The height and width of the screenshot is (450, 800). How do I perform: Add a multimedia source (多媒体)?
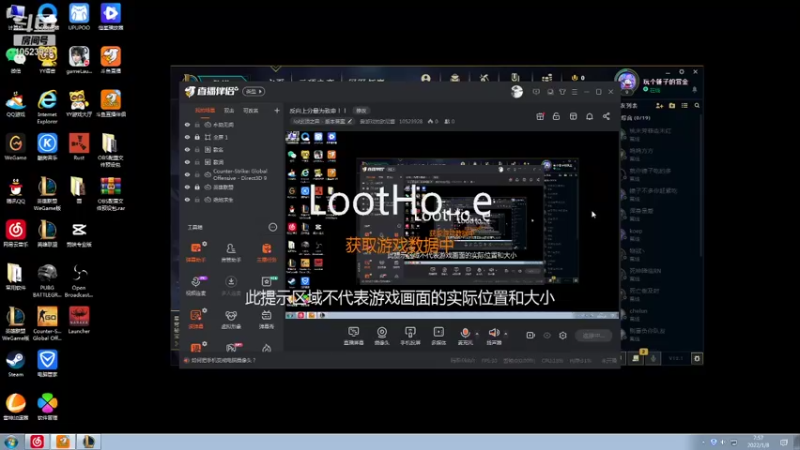point(438,335)
